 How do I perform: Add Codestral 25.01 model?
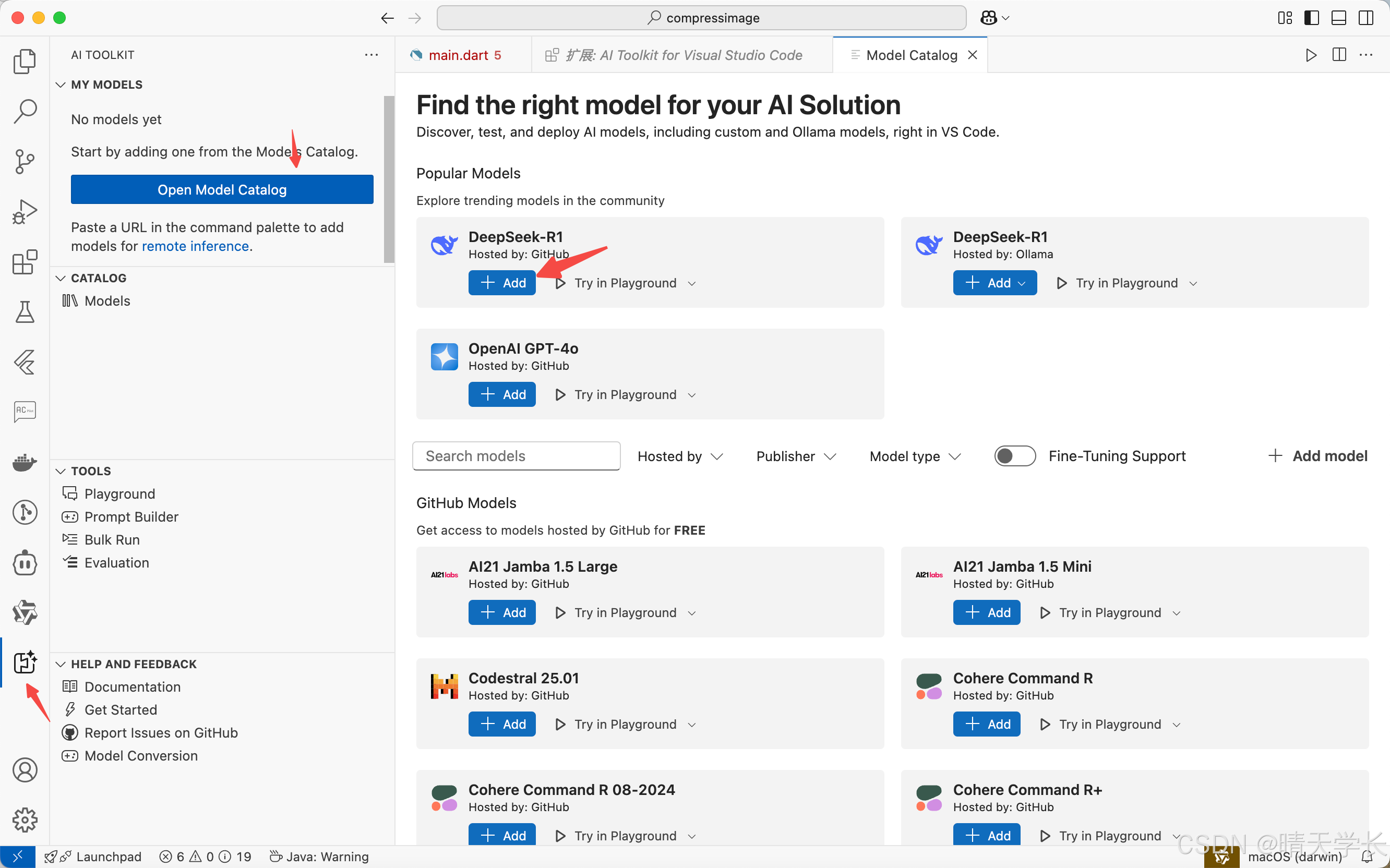[x=502, y=724]
